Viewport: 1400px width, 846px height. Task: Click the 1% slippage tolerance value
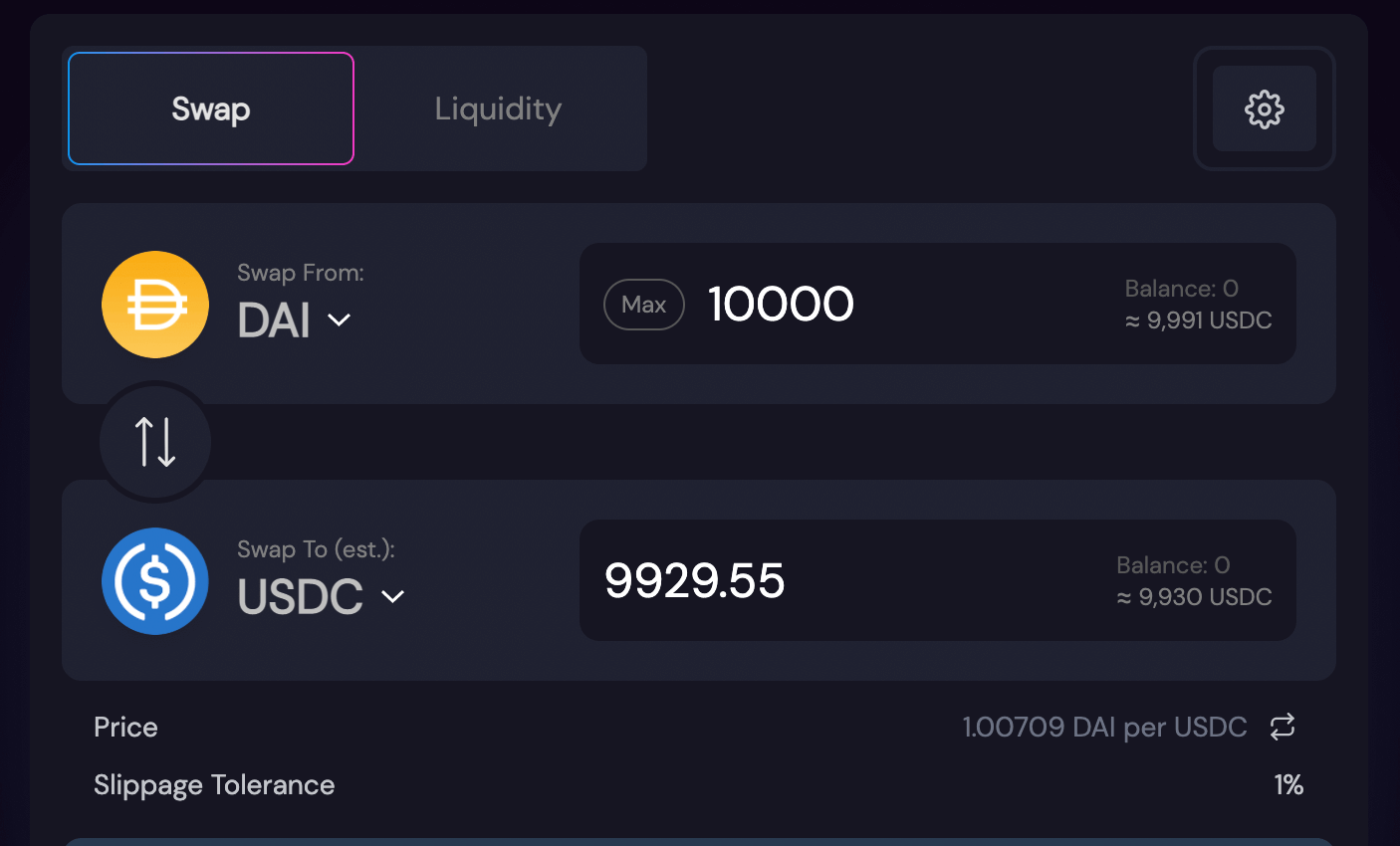(1287, 785)
